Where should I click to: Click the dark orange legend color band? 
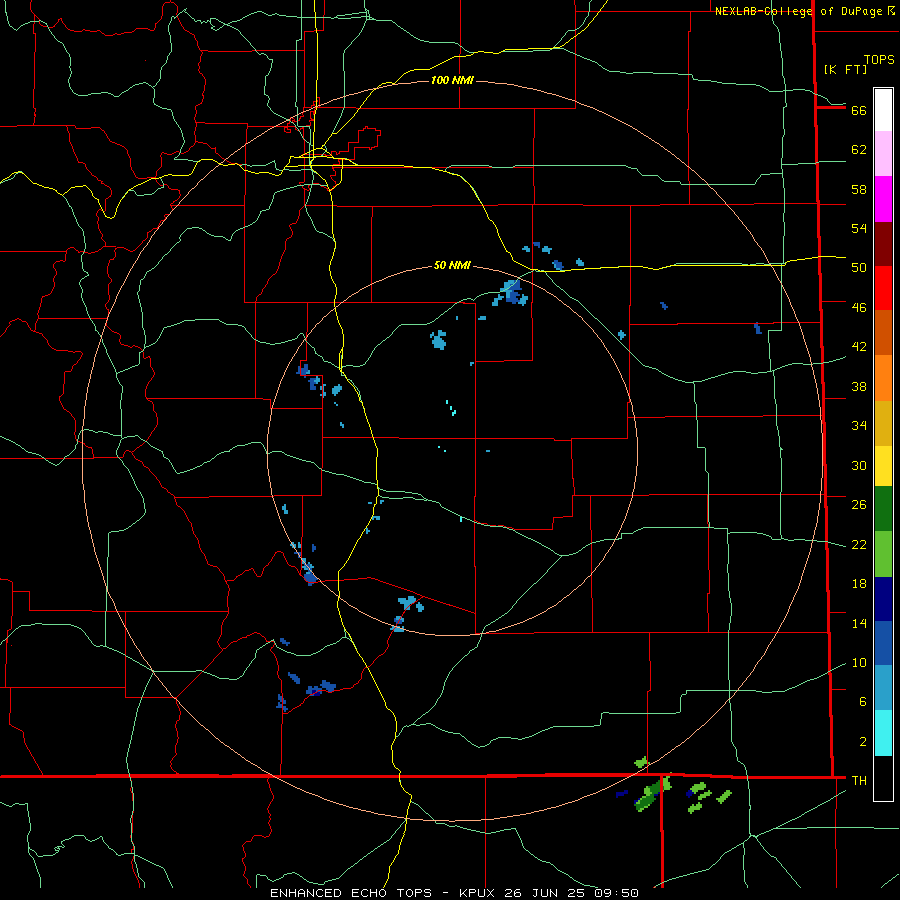883,332
